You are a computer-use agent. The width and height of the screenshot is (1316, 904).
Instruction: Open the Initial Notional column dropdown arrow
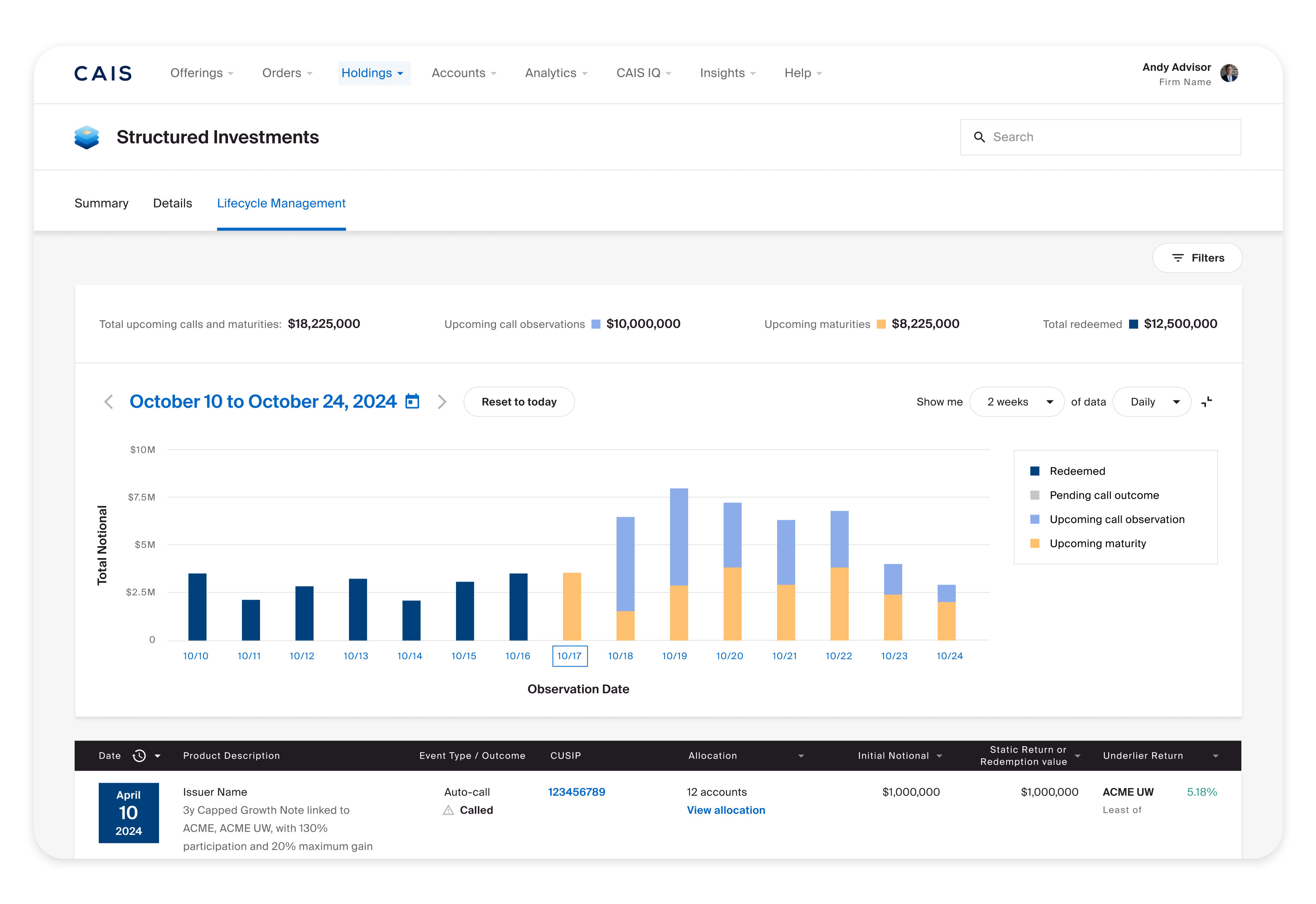point(939,756)
